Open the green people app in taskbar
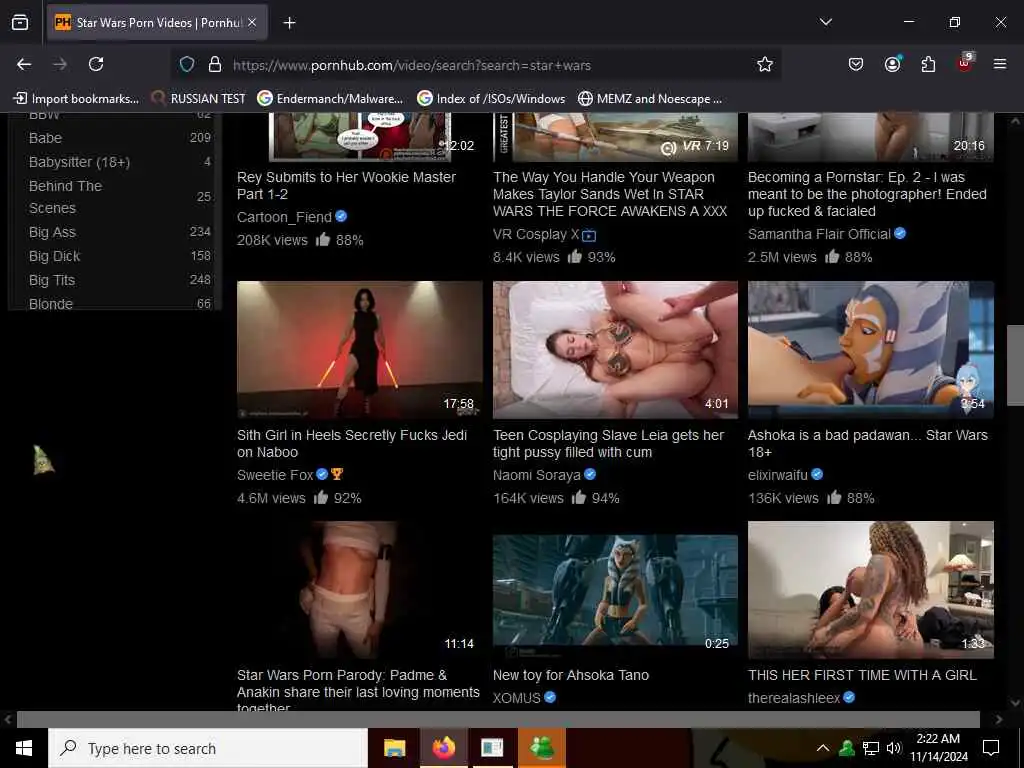This screenshot has width=1024, height=768. 541,748
